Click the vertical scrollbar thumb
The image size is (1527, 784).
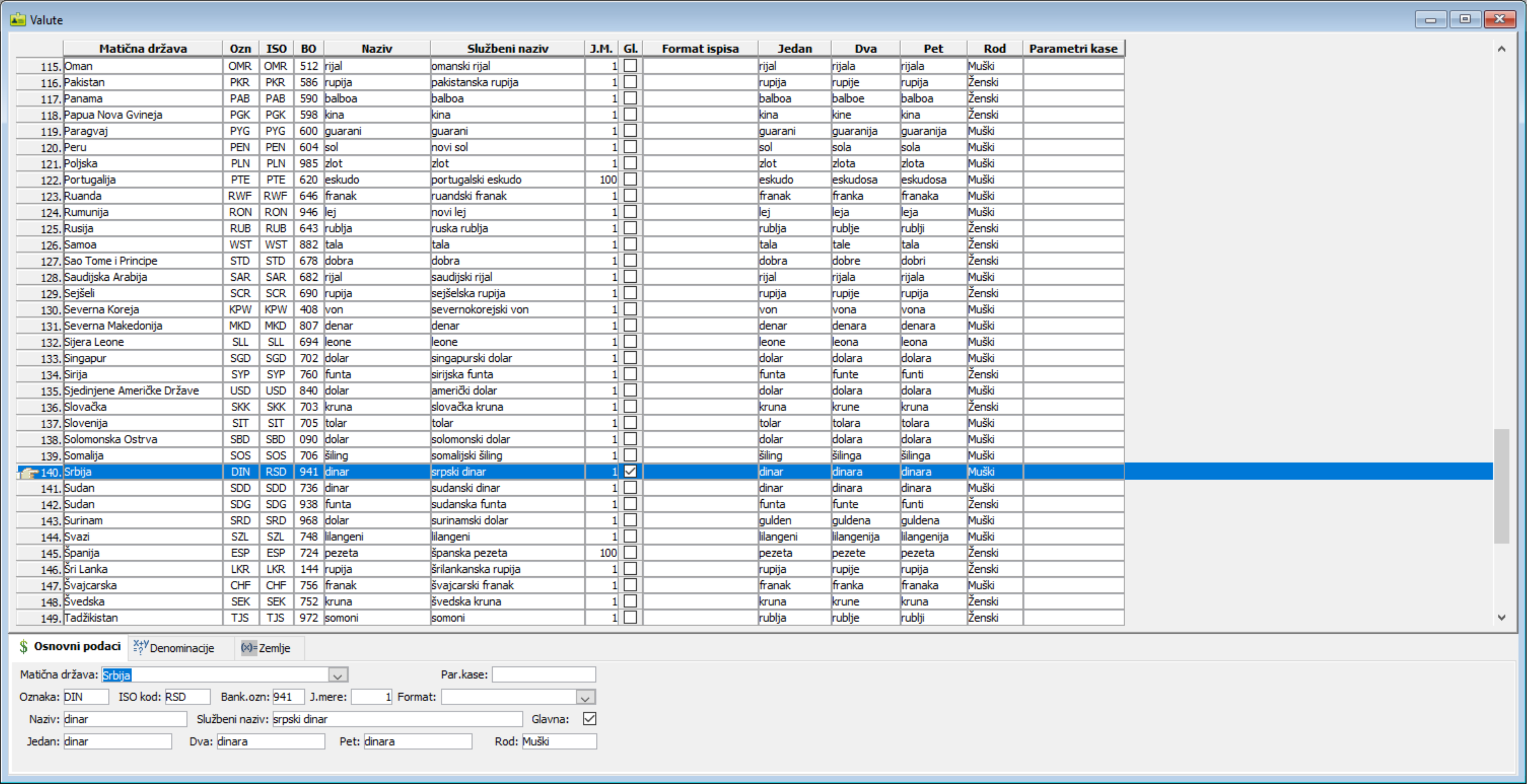pyautogui.click(x=1501, y=486)
